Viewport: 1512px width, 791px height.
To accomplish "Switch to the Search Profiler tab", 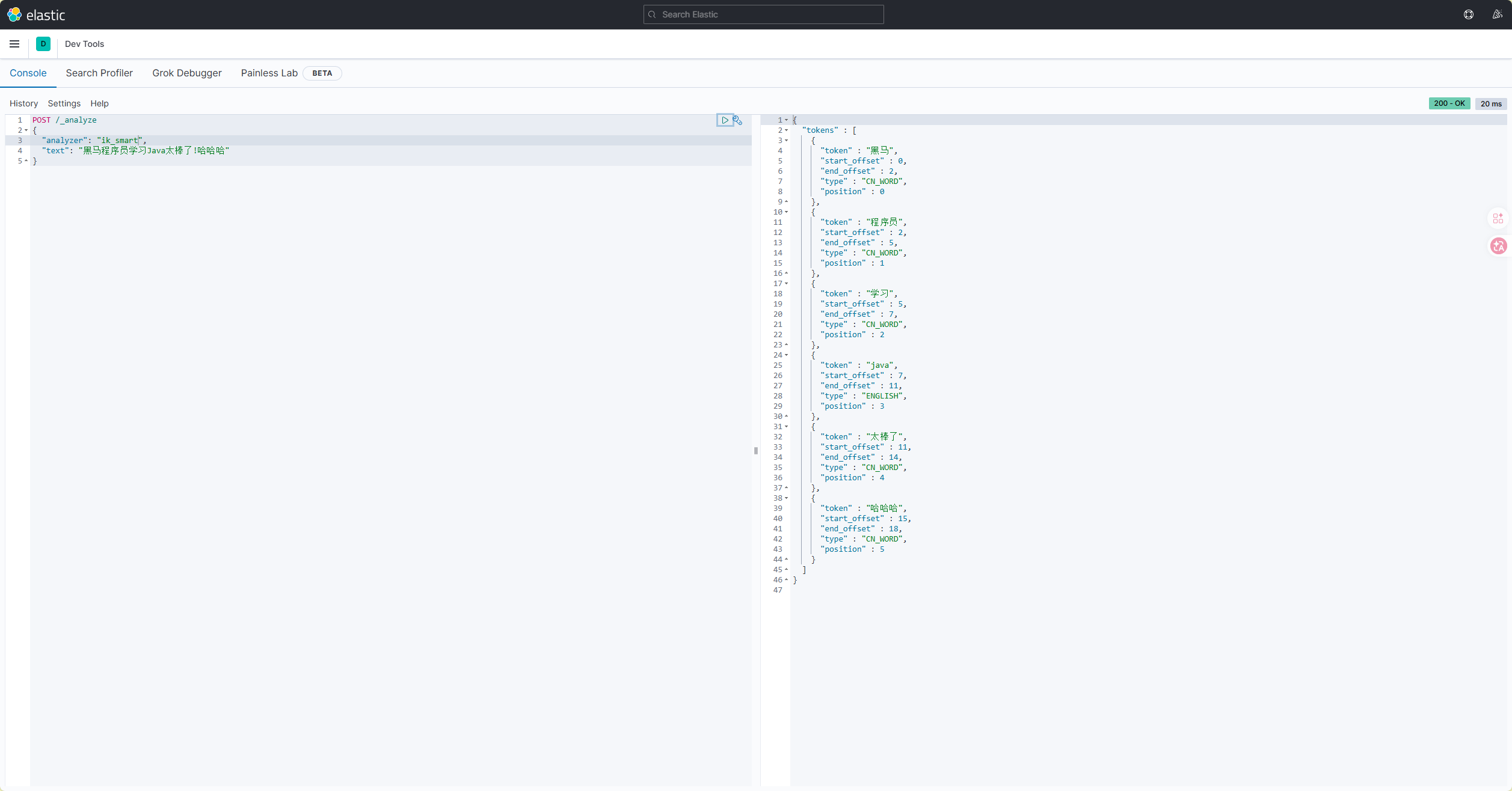I will coord(99,73).
